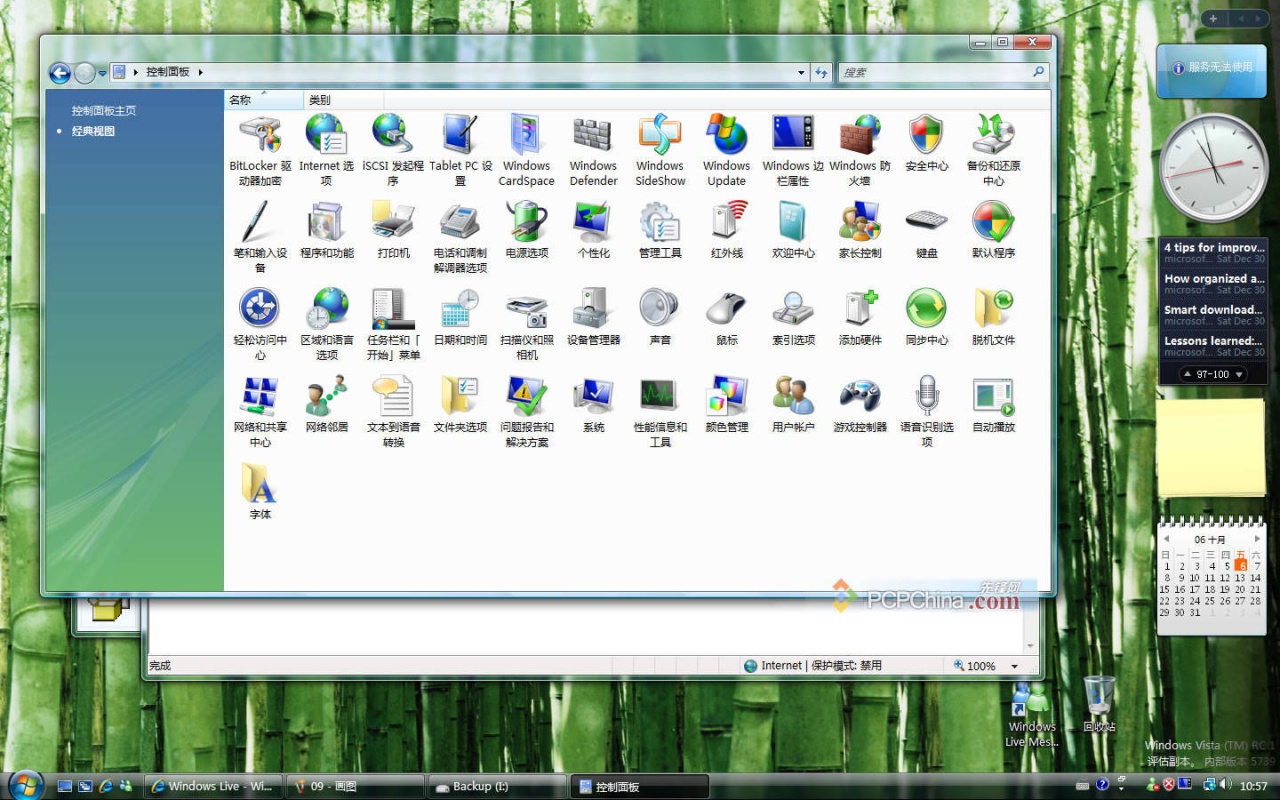
Task: Expand the address bar history dropdown
Action: 801,73
